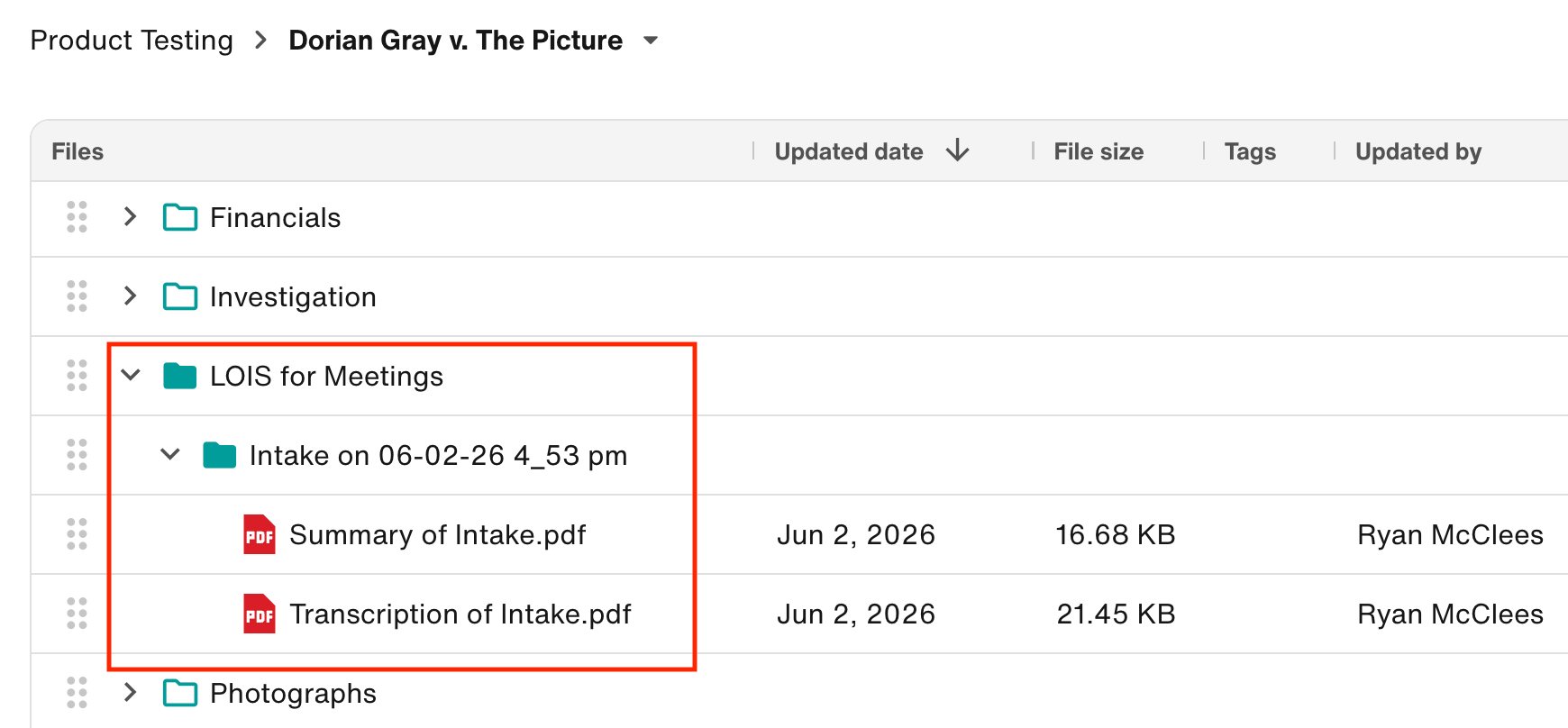Click the Investigation folder icon
The image size is (1568, 728).
[x=180, y=296]
